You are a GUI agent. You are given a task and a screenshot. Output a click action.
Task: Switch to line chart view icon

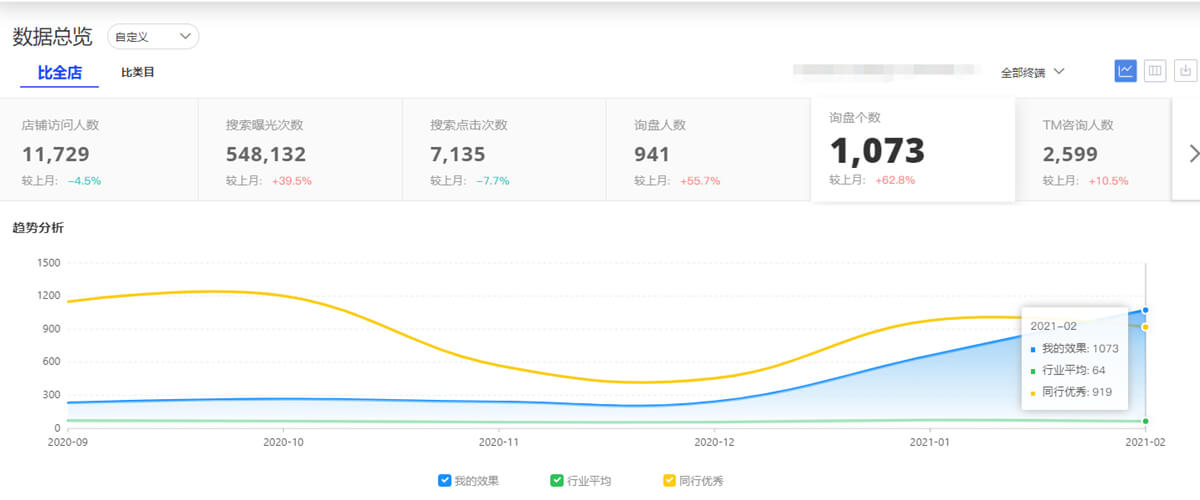point(1126,71)
